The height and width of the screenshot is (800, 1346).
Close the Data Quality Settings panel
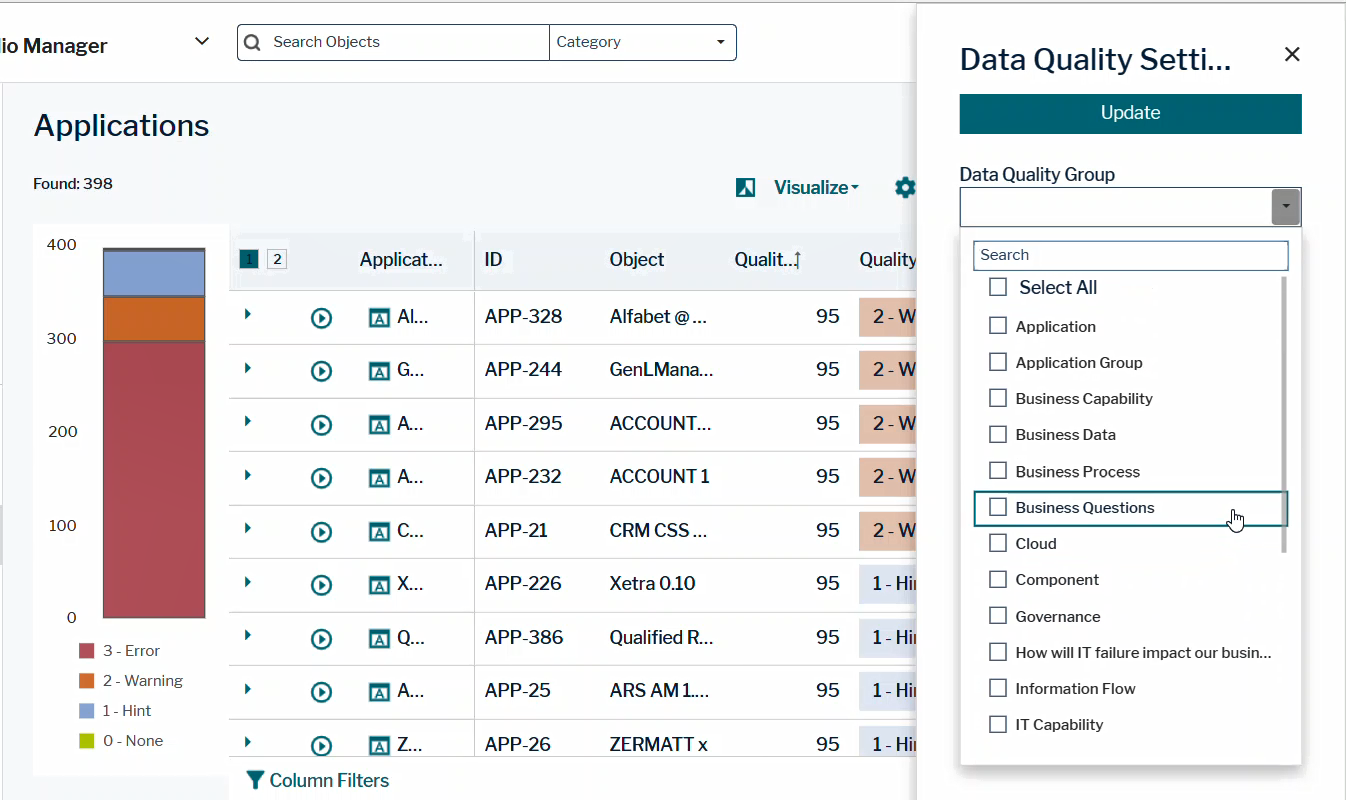tap(1291, 54)
